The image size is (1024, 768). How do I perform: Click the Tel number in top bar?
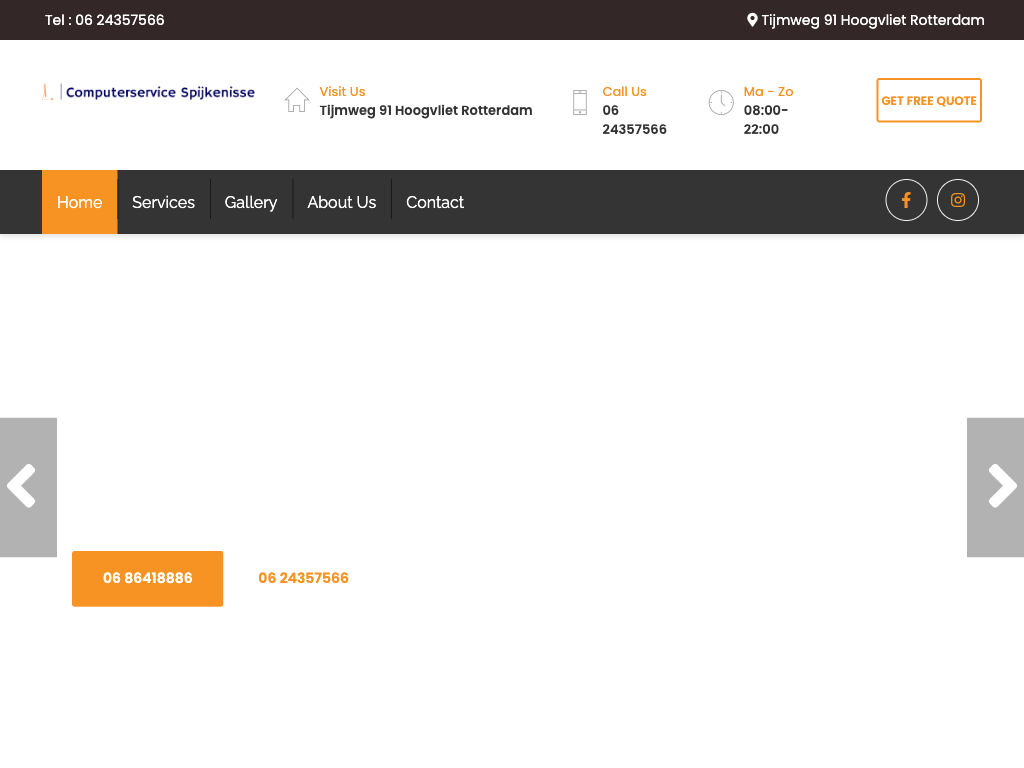click(x=105, y=20)
